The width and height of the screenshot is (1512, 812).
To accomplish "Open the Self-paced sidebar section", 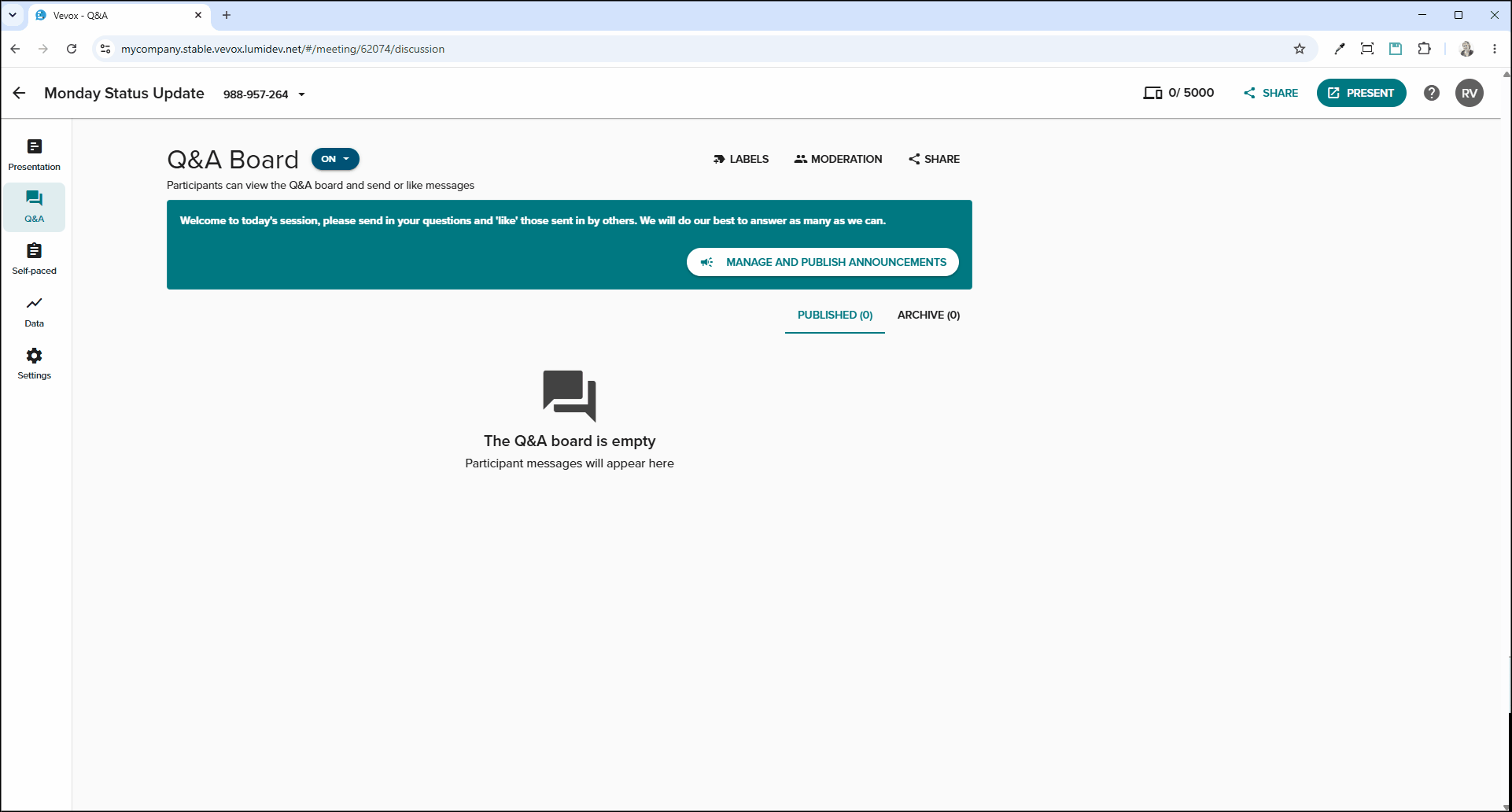I will pos(34,259).
